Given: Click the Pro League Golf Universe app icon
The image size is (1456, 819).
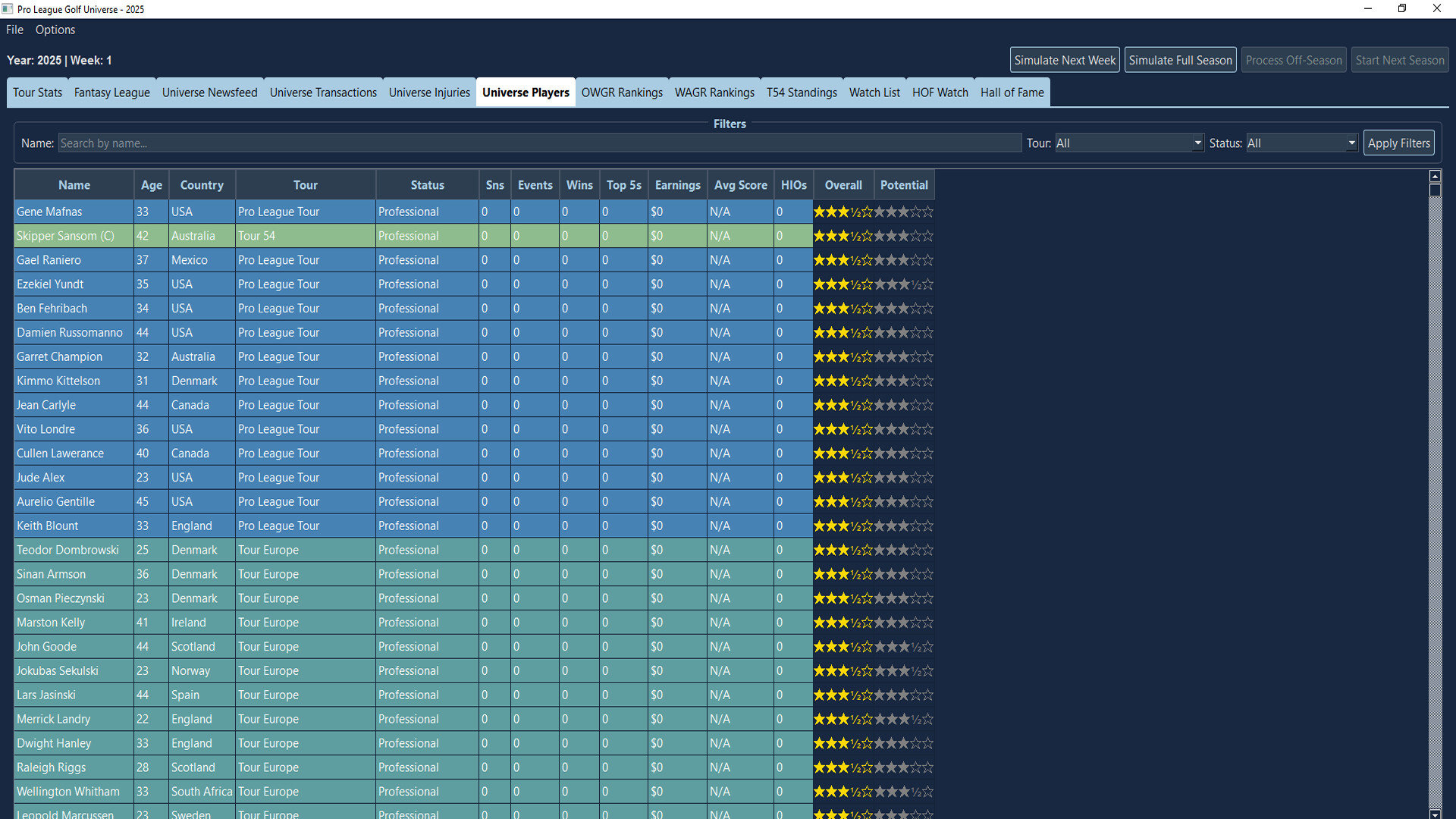Looking at the screenshot, I should pyautogui.click(x=8, y=8).
